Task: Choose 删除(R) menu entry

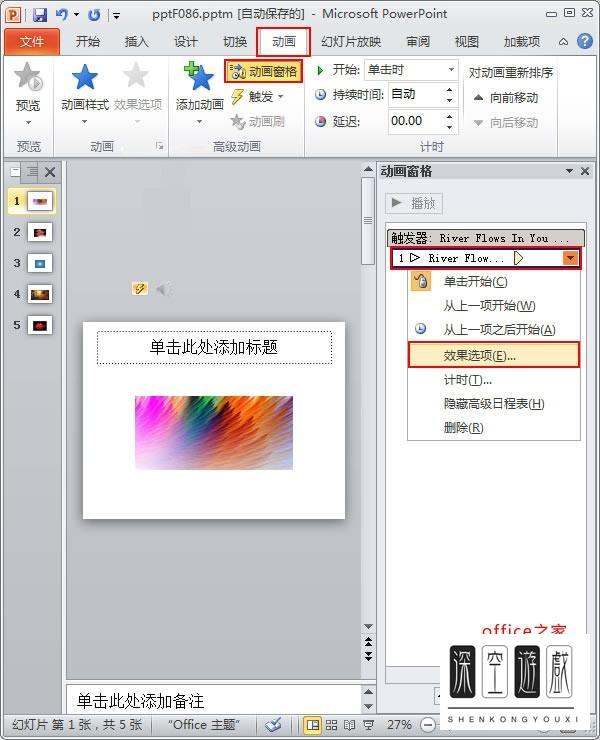Action: click(x=494, y=428)
